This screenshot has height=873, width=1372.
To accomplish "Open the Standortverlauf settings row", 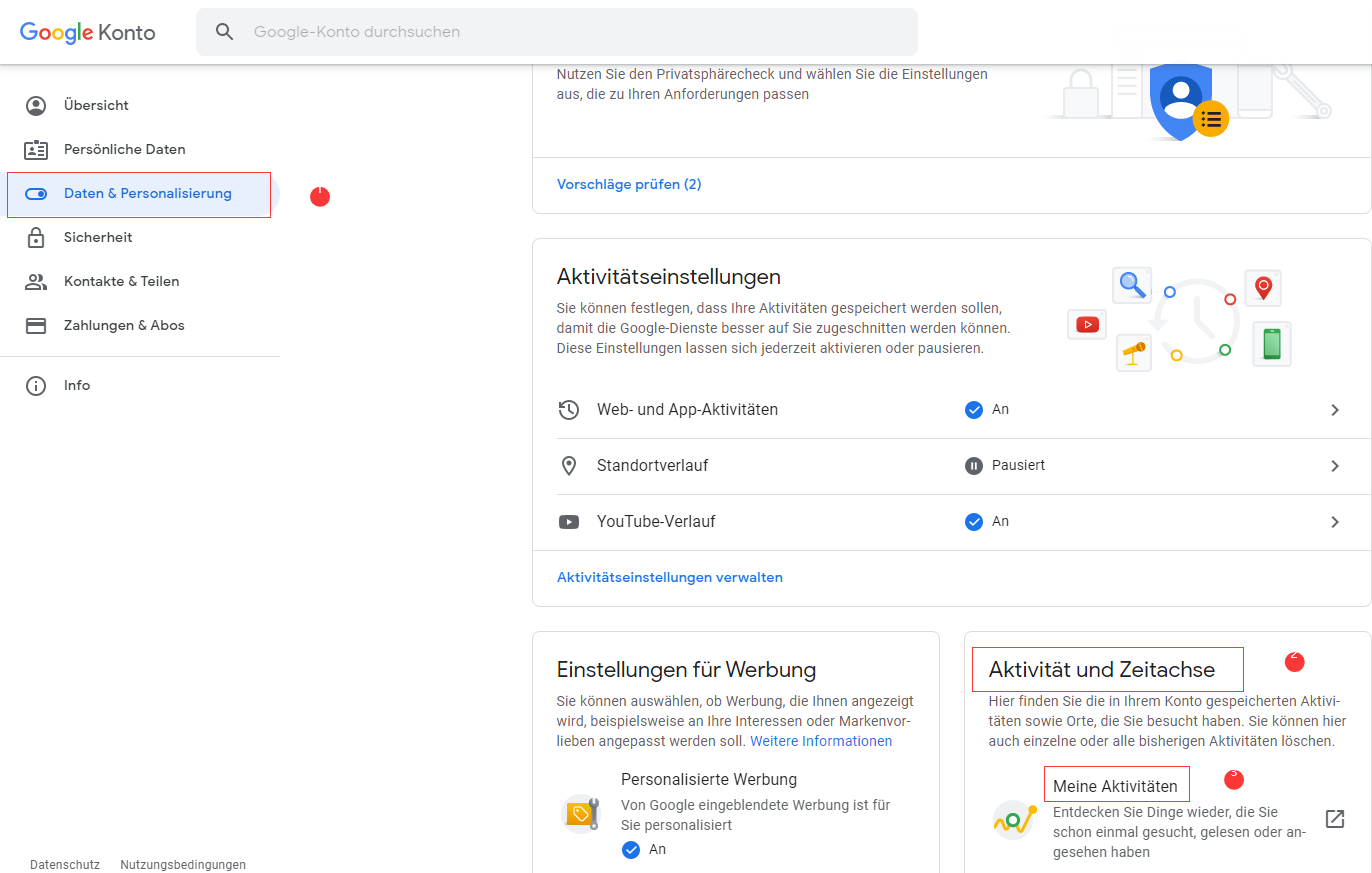I will 951,466.
